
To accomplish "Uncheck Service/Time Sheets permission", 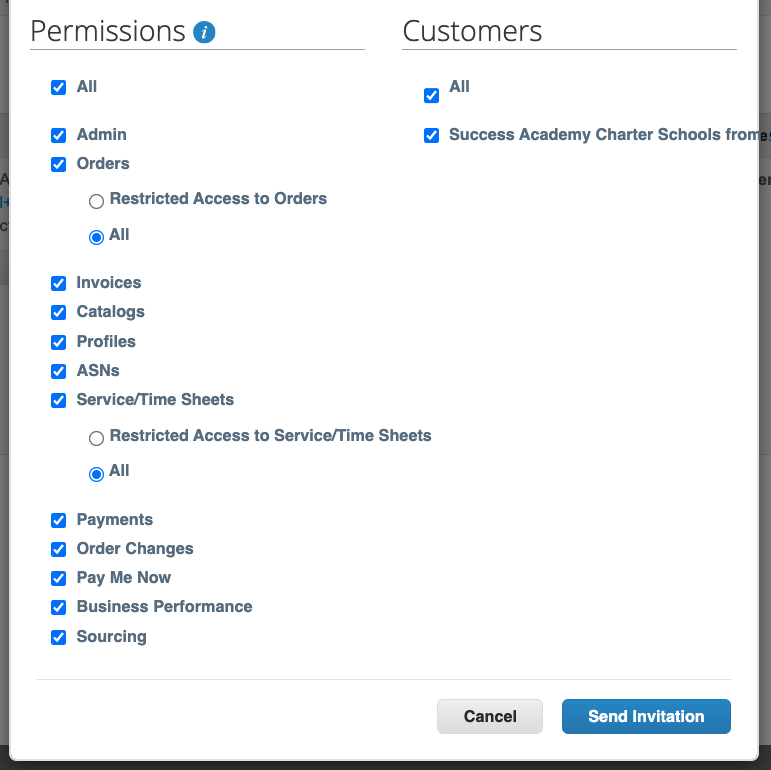I will pos(59,400).
